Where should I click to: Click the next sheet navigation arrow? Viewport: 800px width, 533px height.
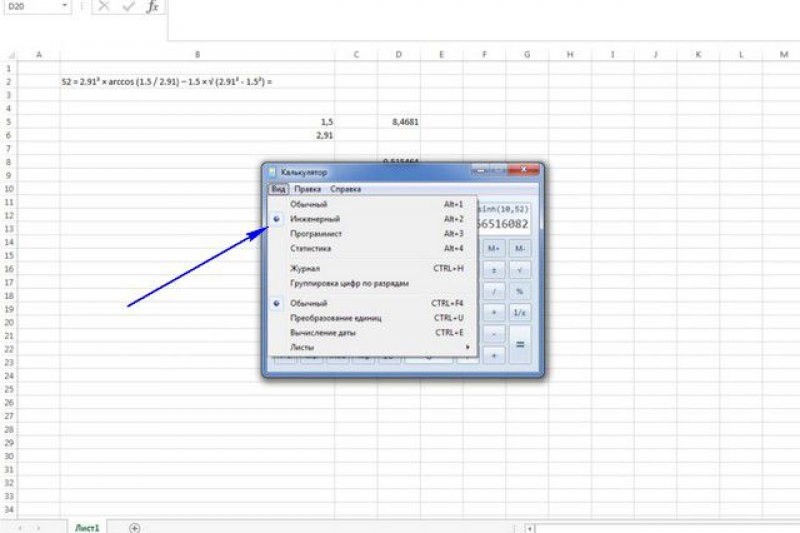[39, 528]
